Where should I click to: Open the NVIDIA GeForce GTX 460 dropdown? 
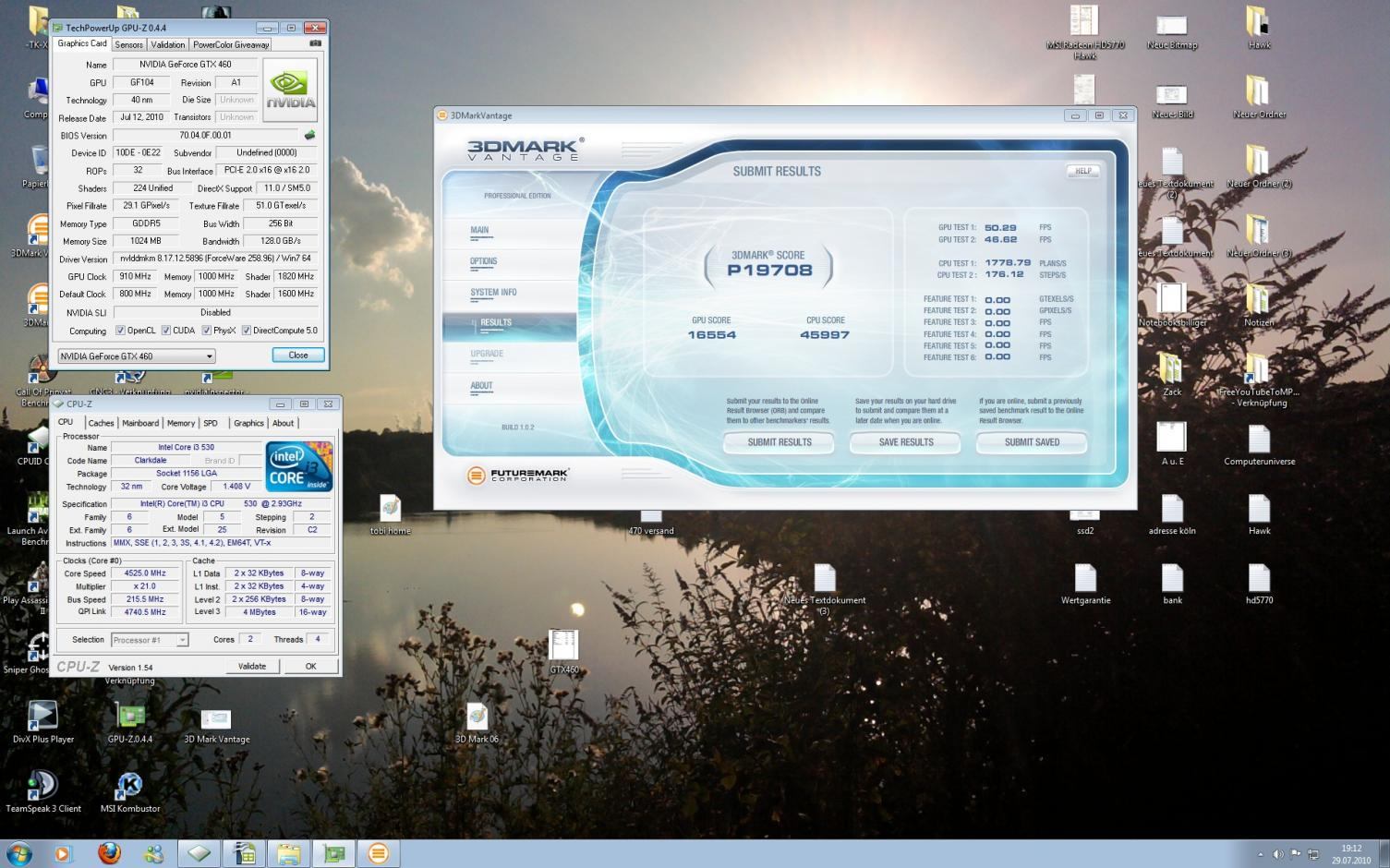click(x=136, y=356)
